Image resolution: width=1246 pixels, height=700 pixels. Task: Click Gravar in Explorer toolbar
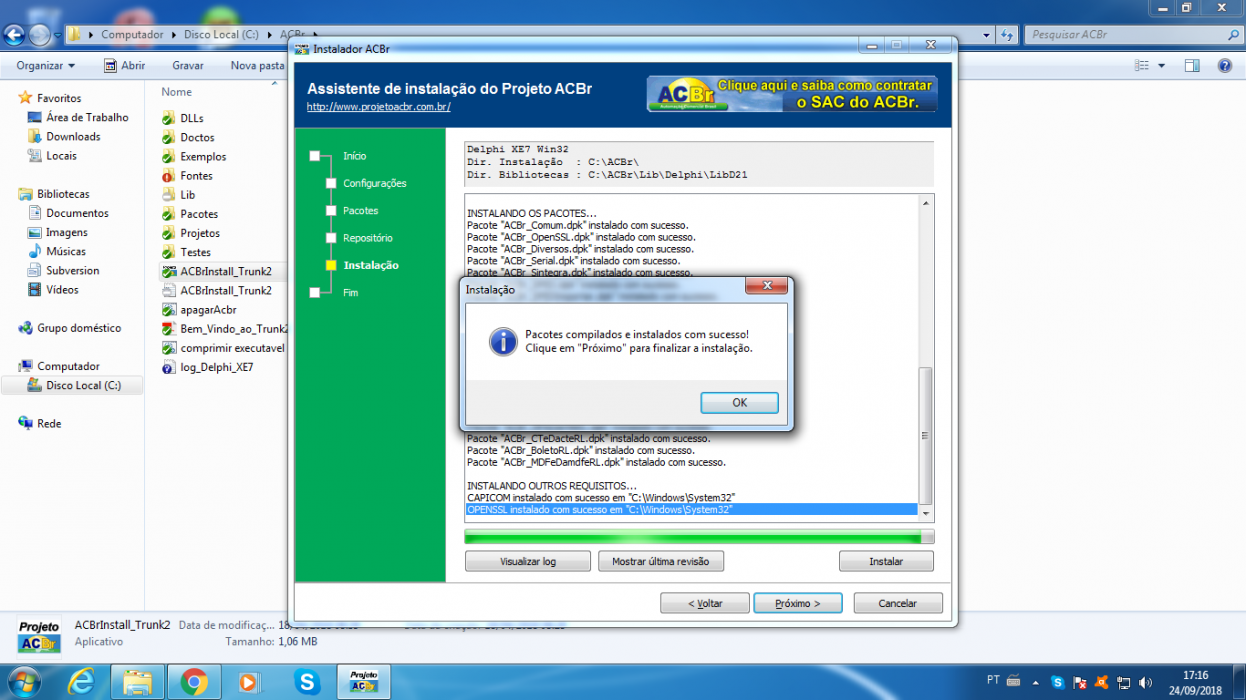coord(188,66)
